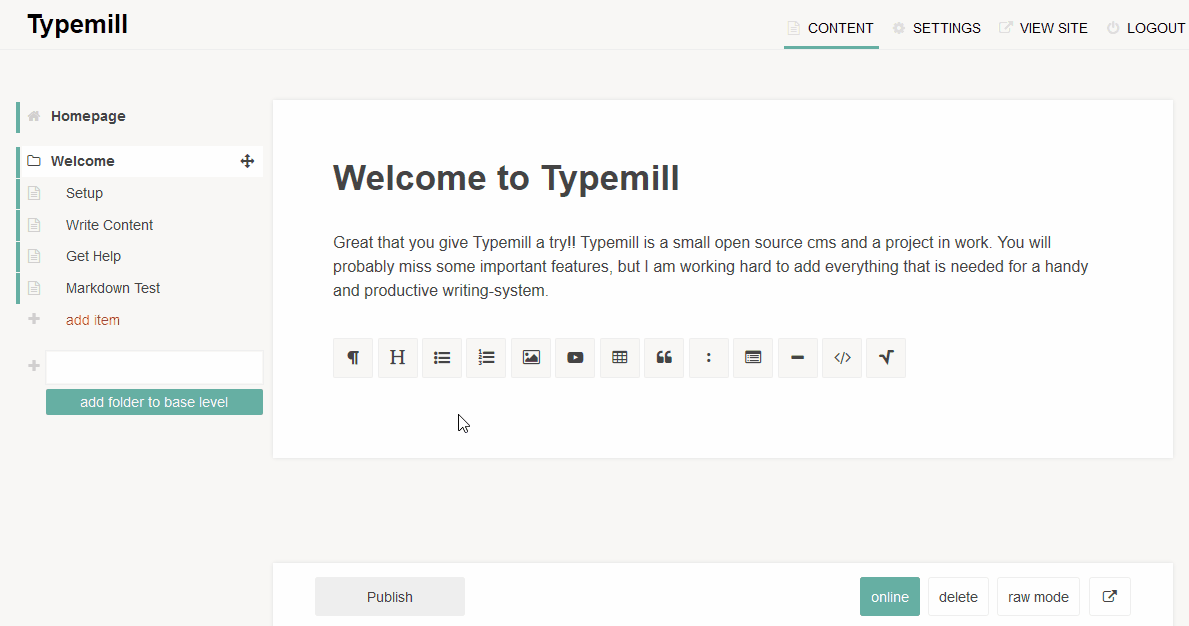Image resolution: width=1189 pixels, height=626 pixels.
Task: Insert a paragraph block
Action: coord(353,358)
